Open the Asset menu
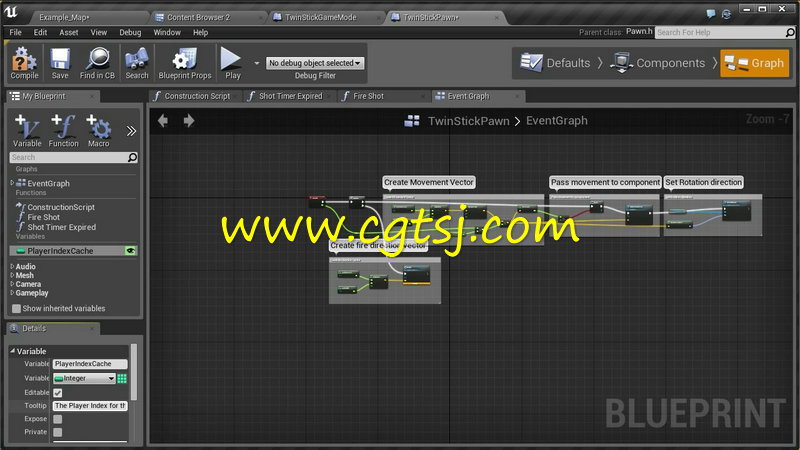800x450 pixels. tap(68, 32)
